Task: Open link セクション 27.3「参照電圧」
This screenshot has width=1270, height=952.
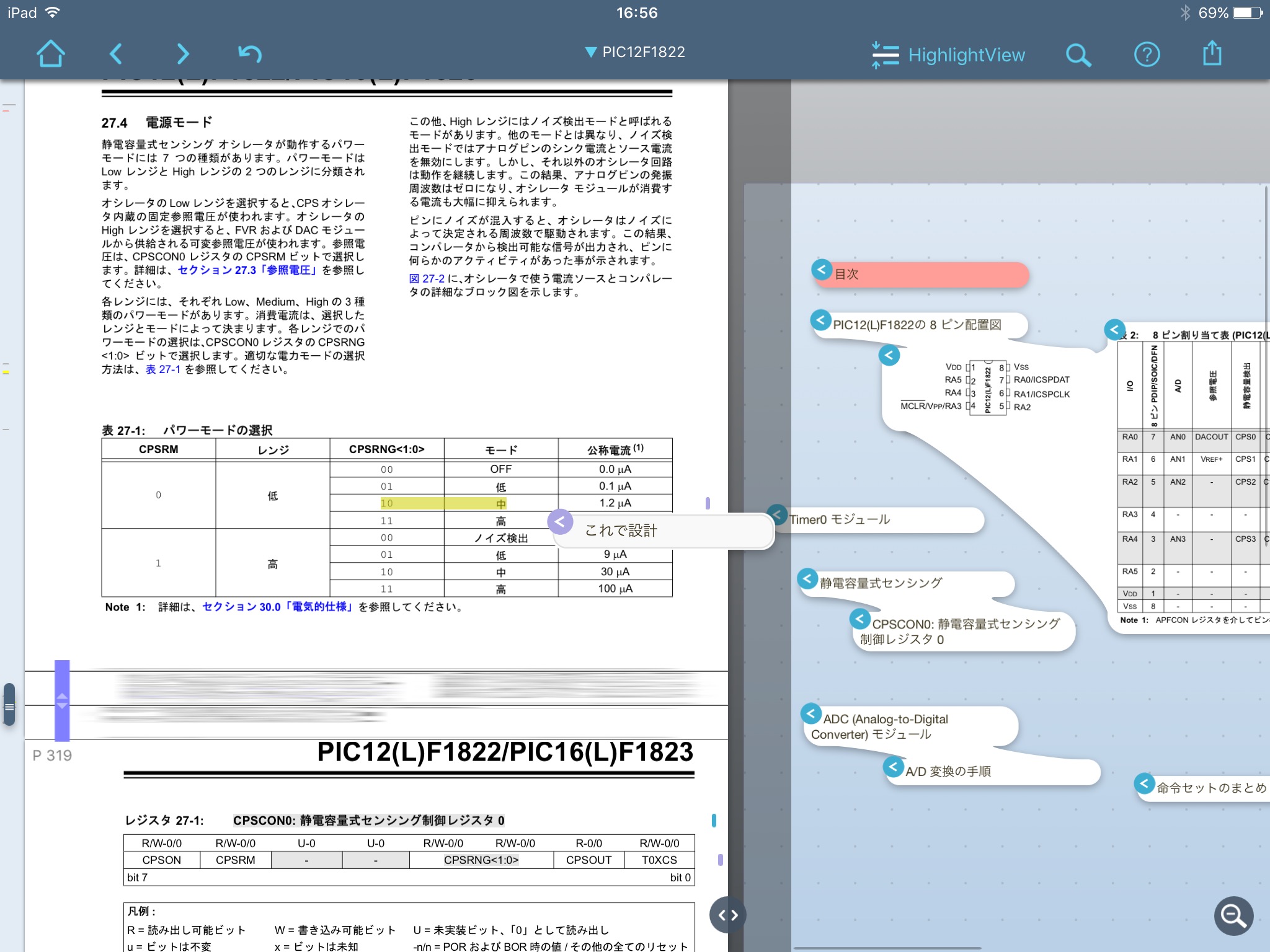Action: (x=248, y=270)
